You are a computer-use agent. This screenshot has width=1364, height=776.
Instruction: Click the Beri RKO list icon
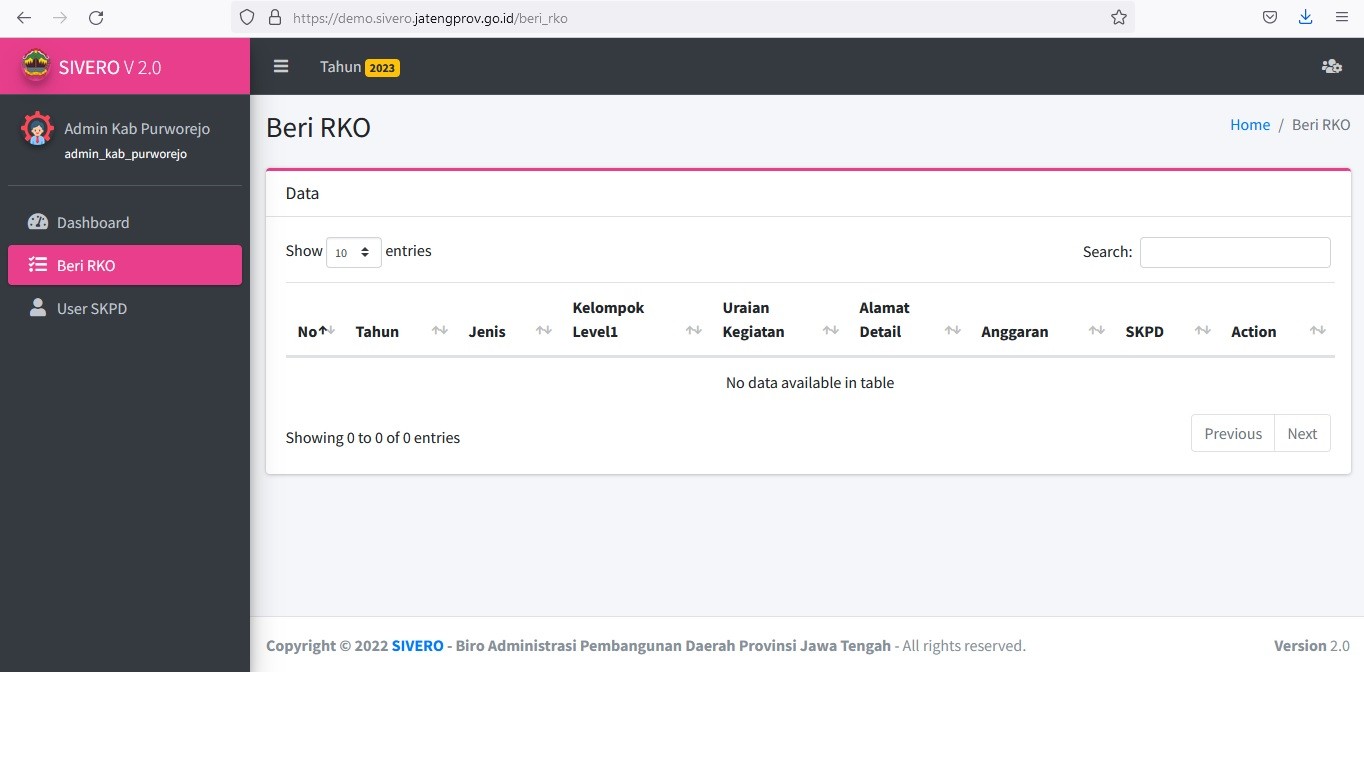[x=38, y=265]
